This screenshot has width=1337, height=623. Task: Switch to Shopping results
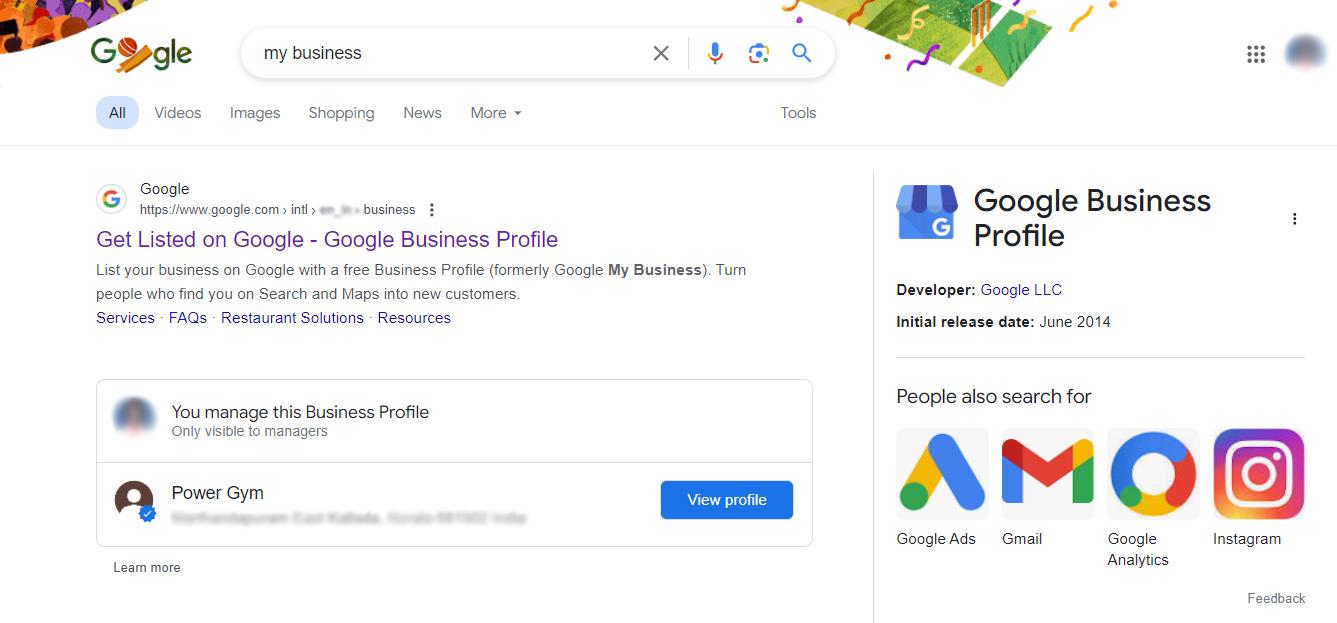coord(341,113)
